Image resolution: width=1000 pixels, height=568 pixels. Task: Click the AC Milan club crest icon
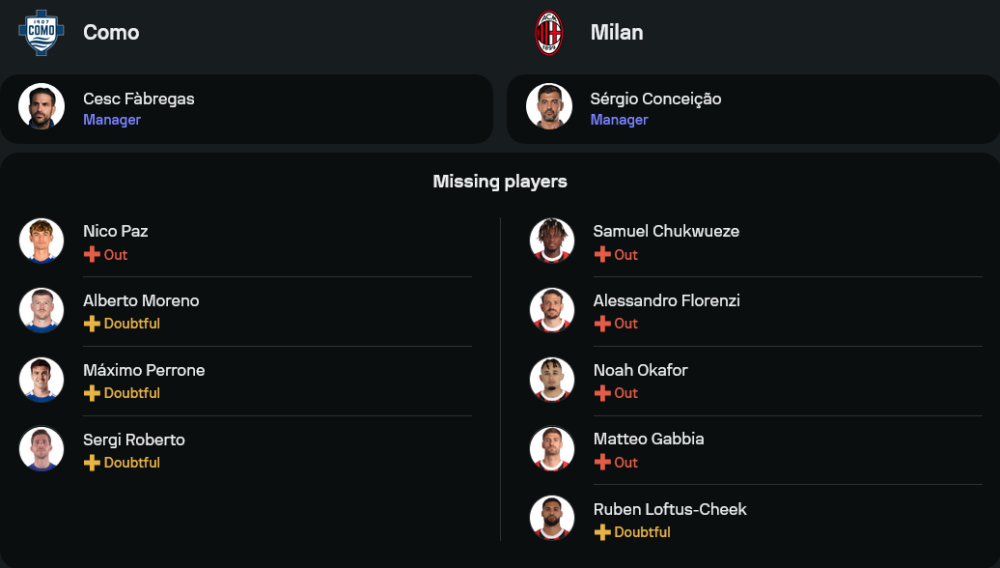point(549,32)
